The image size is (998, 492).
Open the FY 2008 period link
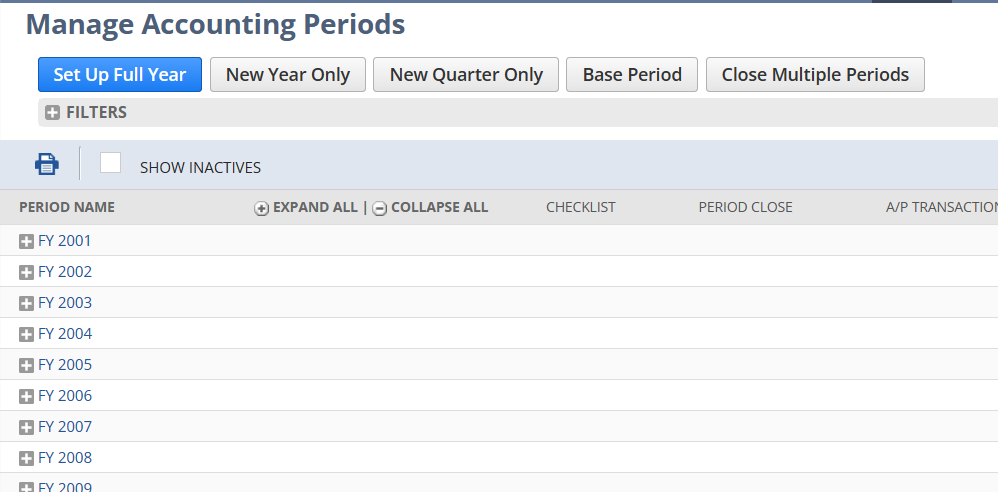[65, 458]
